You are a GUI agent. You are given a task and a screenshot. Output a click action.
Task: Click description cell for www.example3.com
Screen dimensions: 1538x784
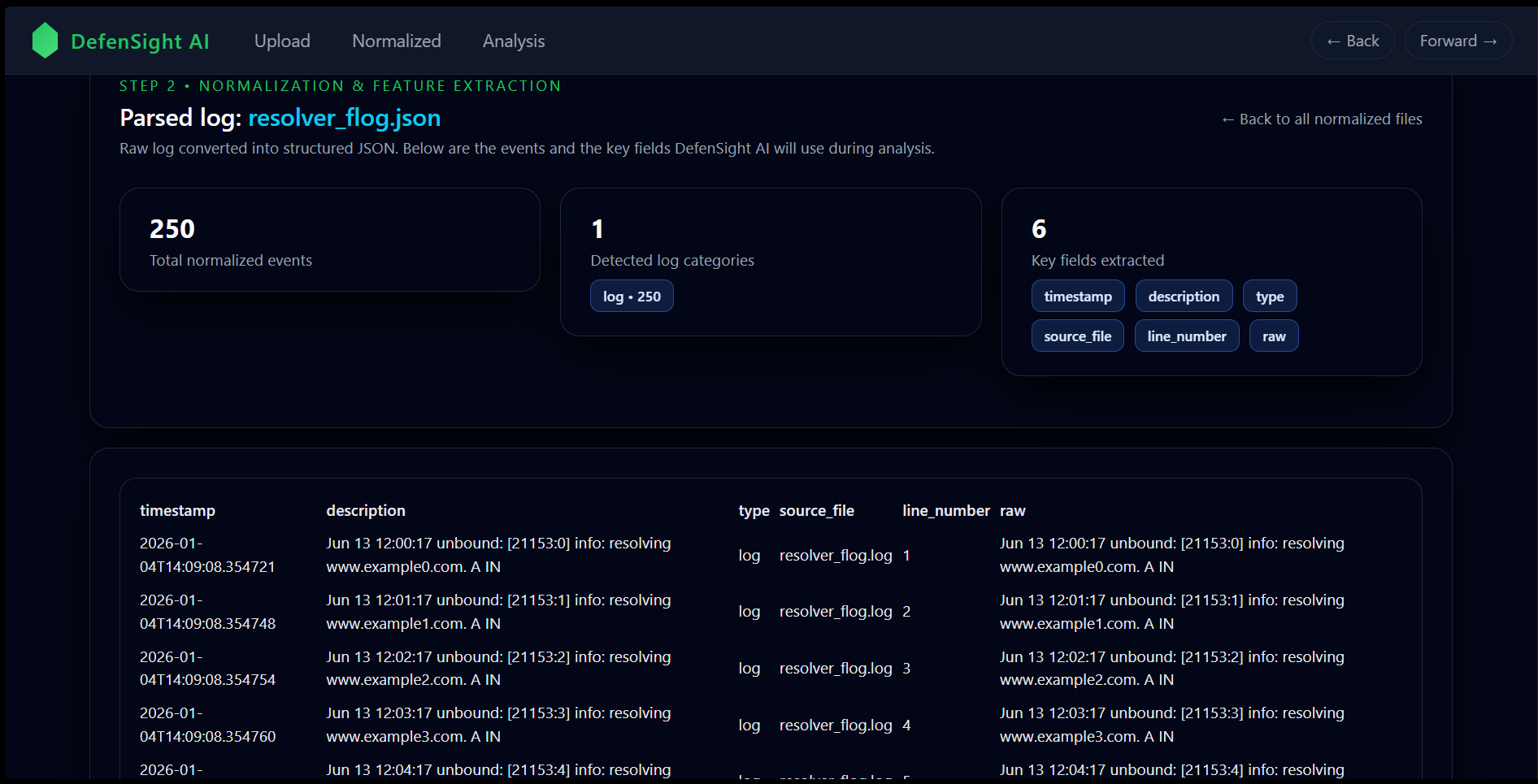tap(498, 725)
